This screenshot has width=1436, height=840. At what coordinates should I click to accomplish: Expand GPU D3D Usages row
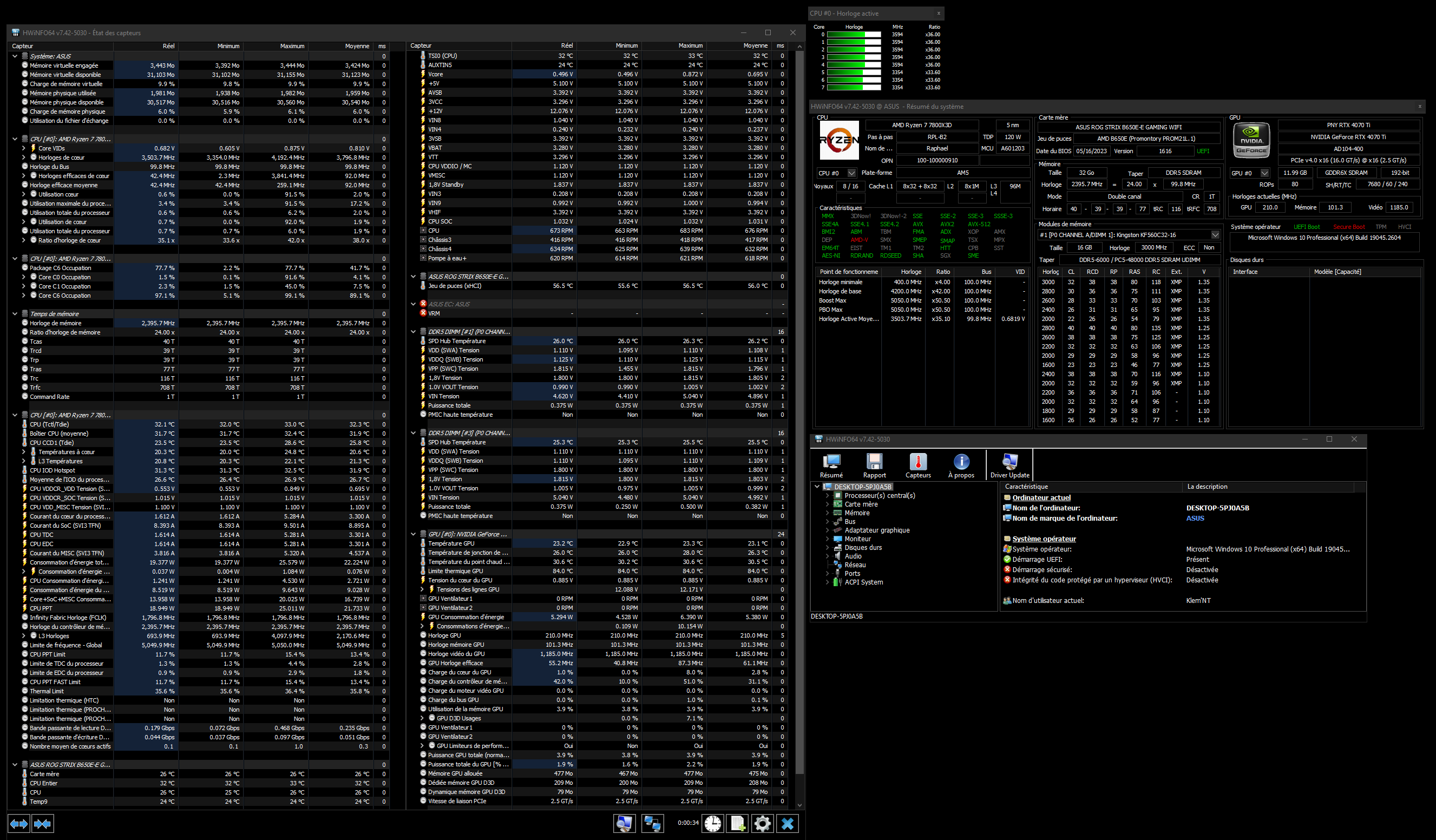[422, 718]
